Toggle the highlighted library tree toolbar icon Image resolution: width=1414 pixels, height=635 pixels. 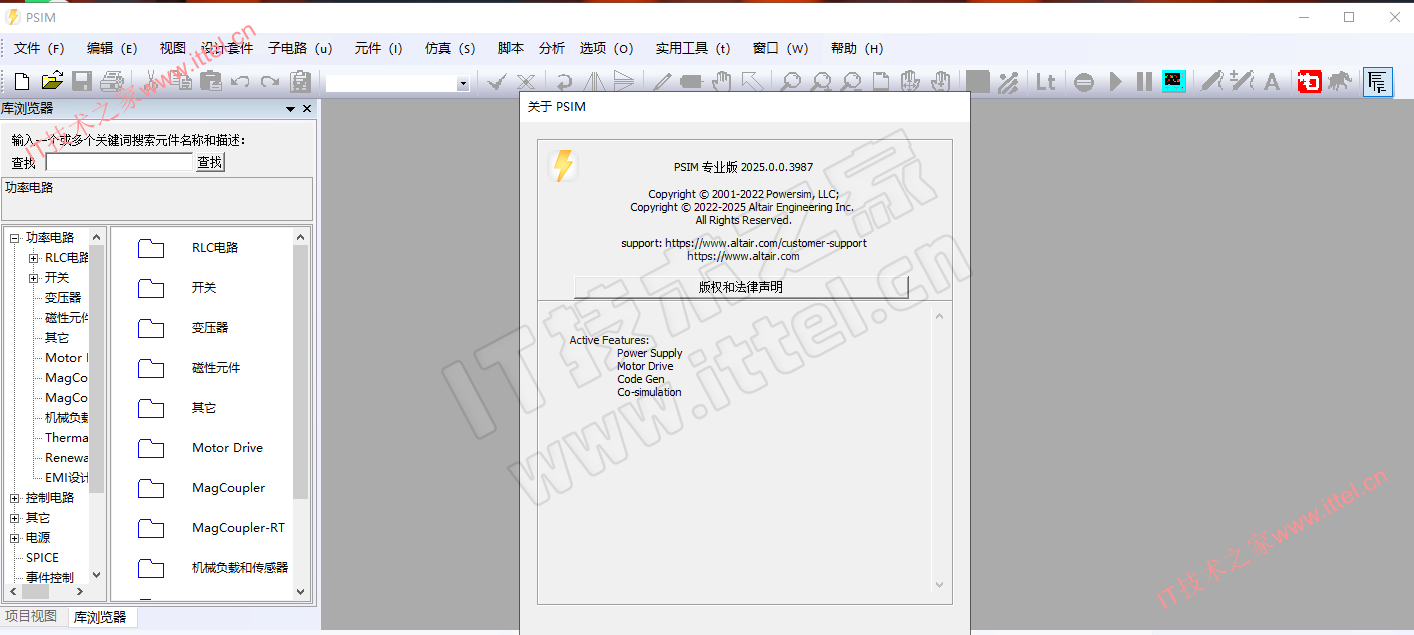[1378, 82]
